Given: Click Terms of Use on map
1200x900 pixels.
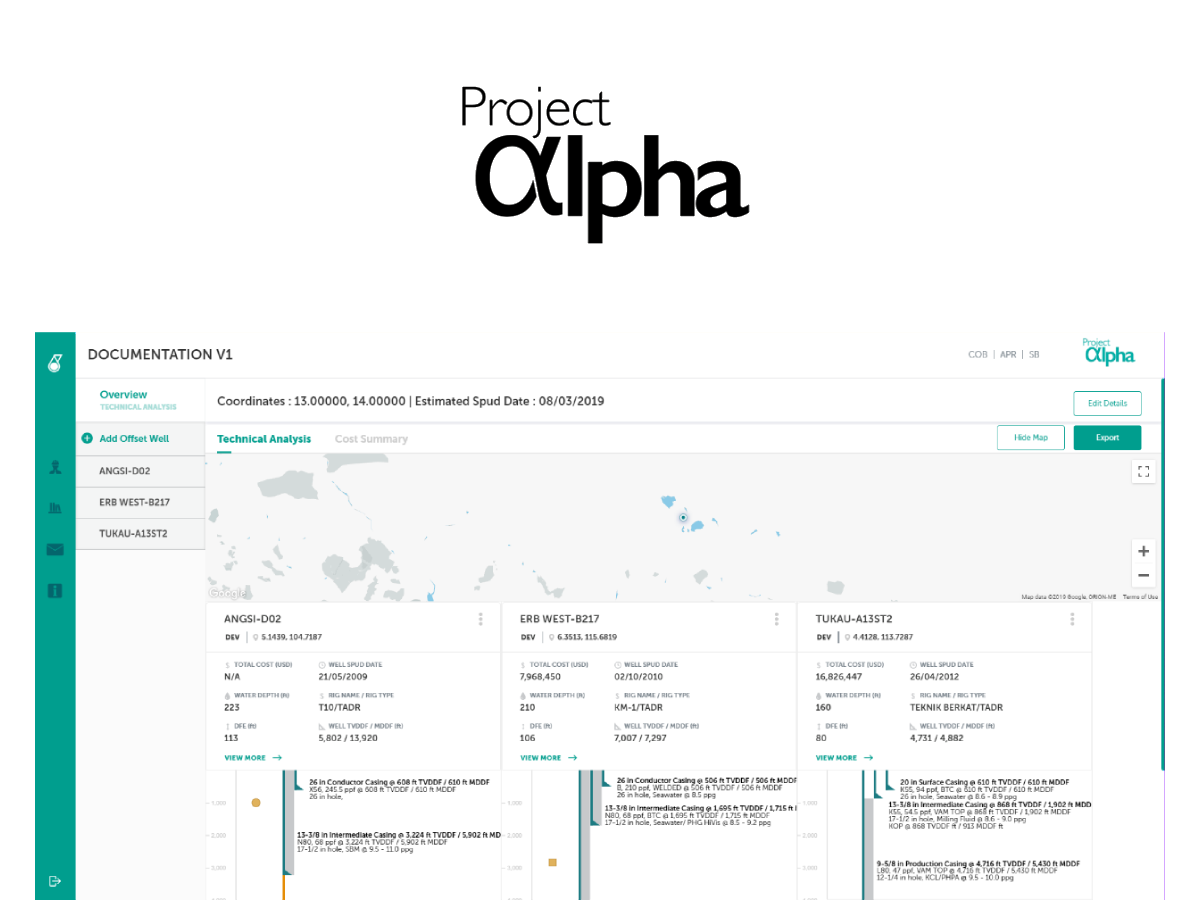Looking at the screenshot, I should point(1140,597).
